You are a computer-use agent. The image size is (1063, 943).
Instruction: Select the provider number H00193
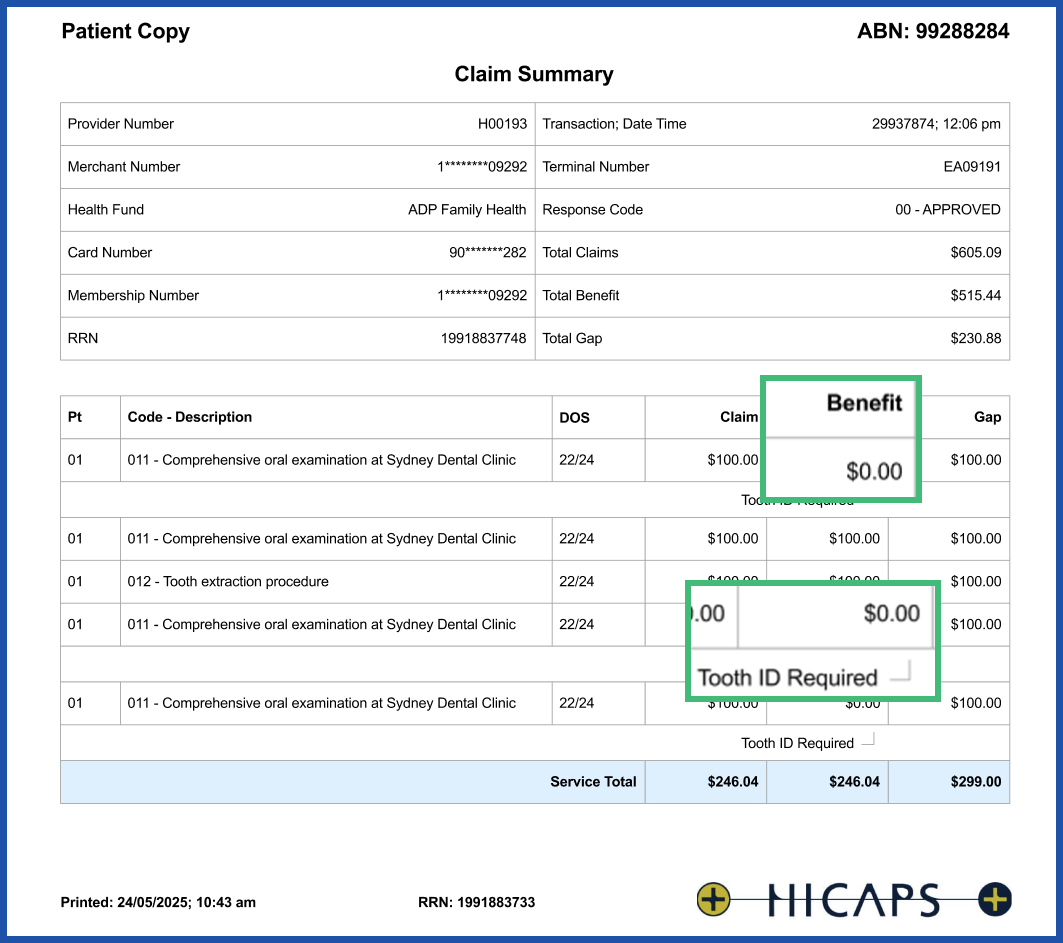tap(502, 124)
